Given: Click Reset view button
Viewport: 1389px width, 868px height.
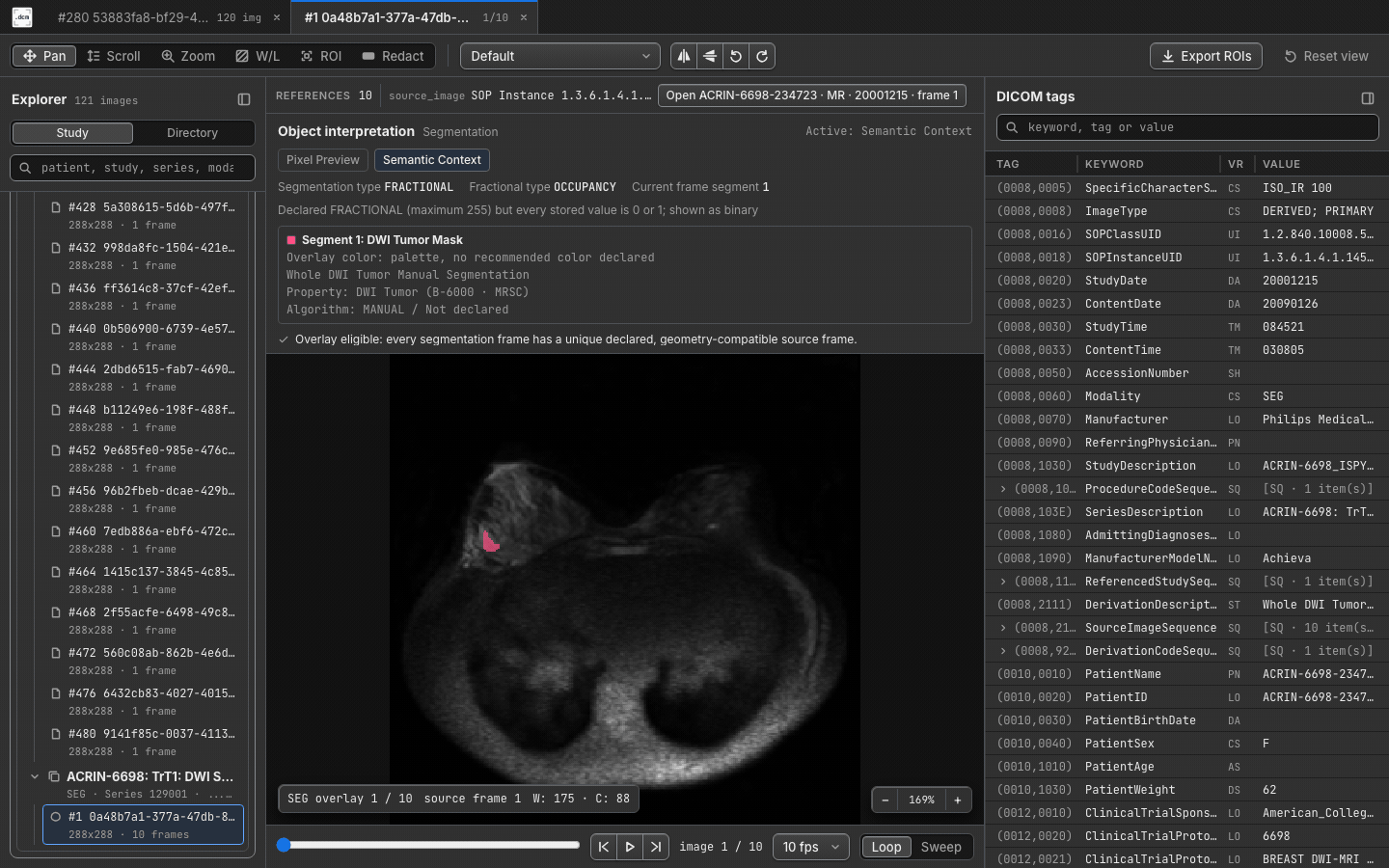Looking at the screenshot, I should coord(1326,56).
